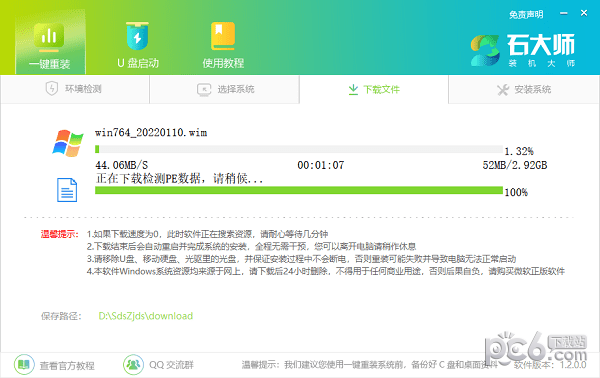Minimize the 石大师 window
This screenshot has width=600, height=378.
pos(564,13)
